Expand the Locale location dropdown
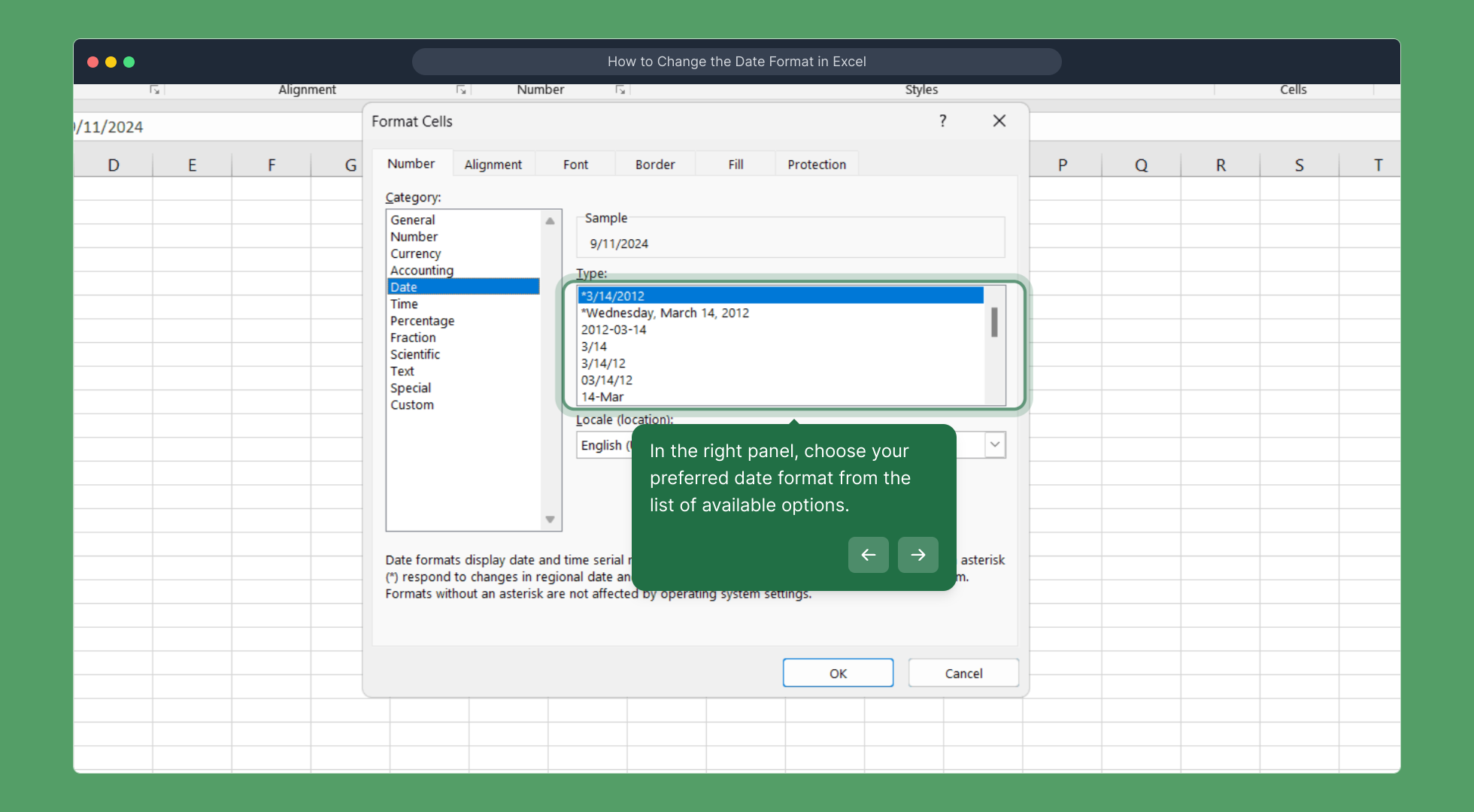 994,444
